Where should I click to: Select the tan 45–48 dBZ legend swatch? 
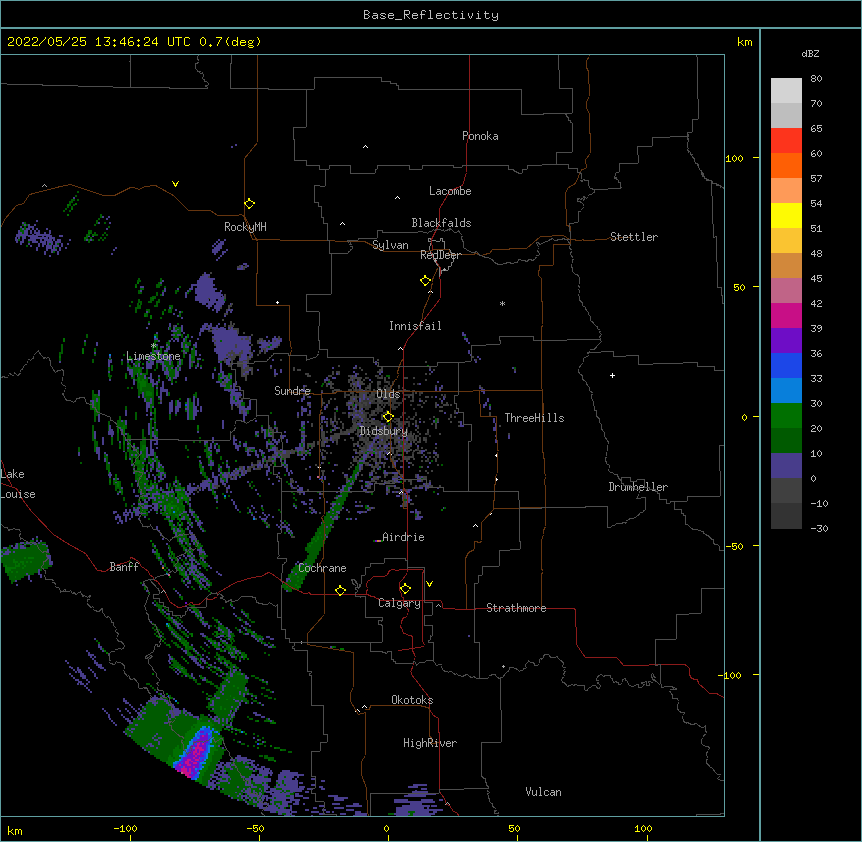click(786, 265)
